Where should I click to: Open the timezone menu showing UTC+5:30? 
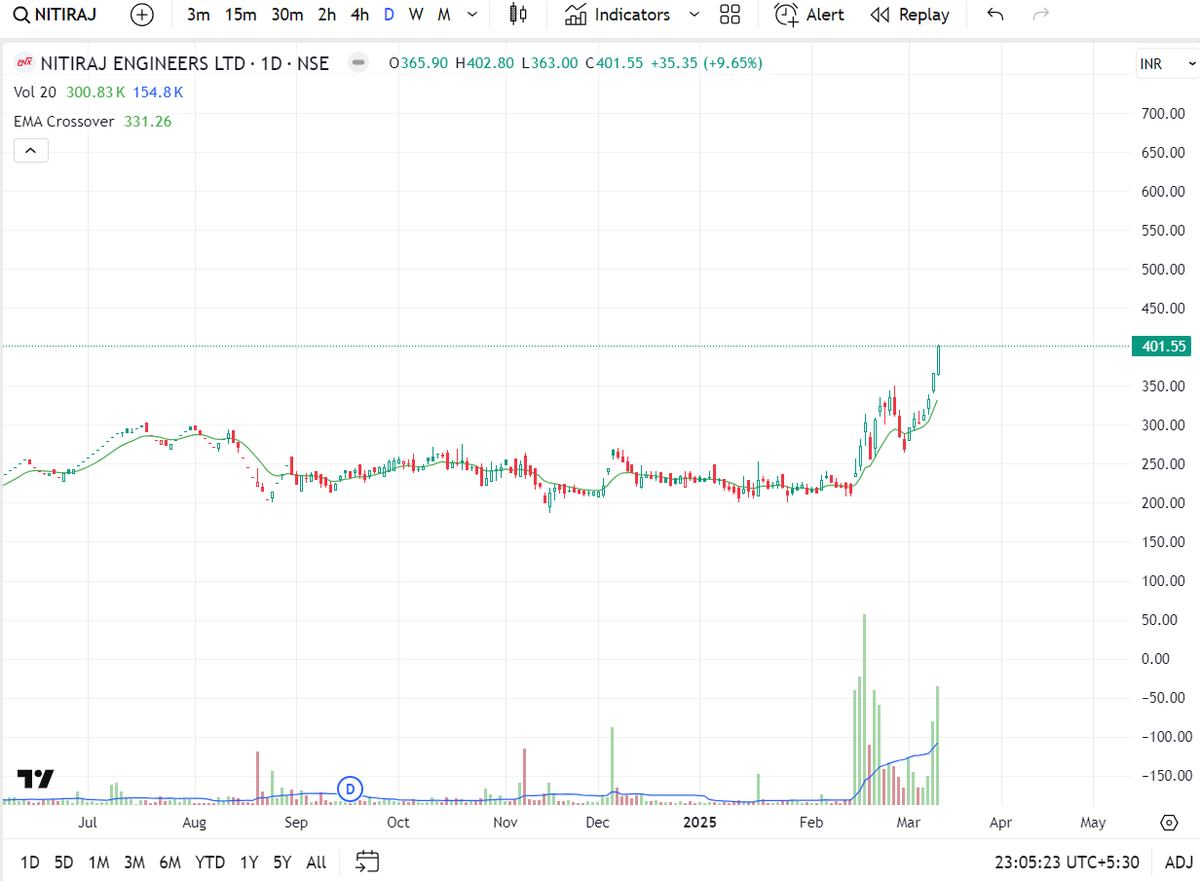pyautogui.click(x=1069, y=861)
